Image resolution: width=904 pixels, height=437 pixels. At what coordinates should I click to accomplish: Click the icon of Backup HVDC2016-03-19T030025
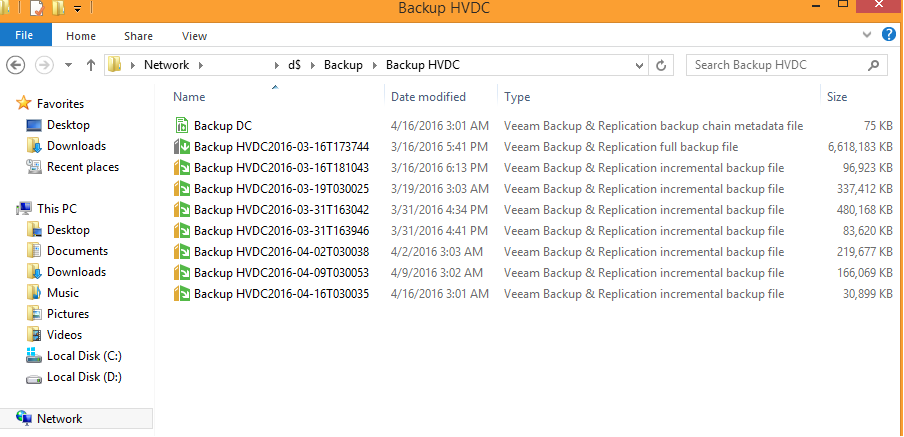pos(182,189)
